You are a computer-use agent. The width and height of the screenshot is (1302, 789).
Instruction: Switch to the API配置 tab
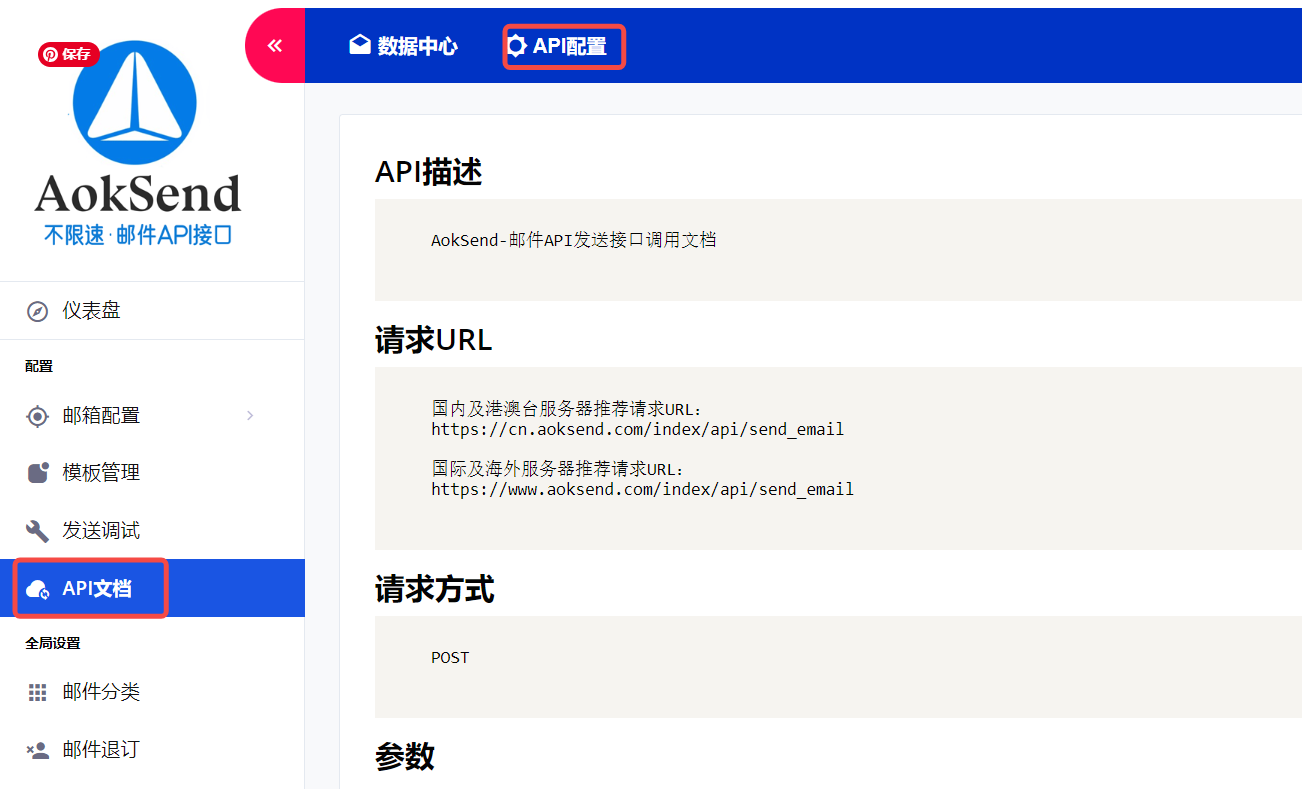[x=569, y=46]
